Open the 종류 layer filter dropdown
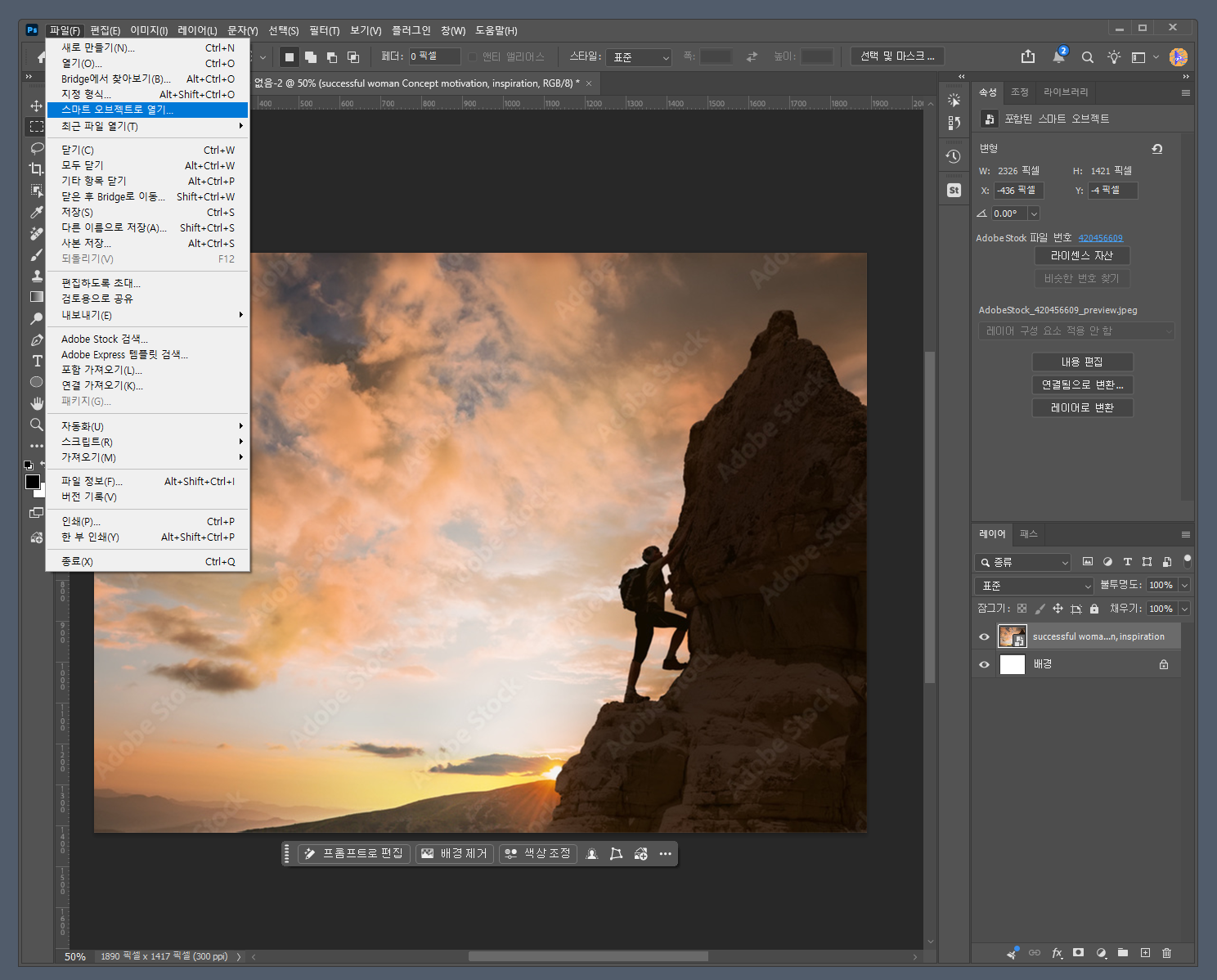 1022,562
